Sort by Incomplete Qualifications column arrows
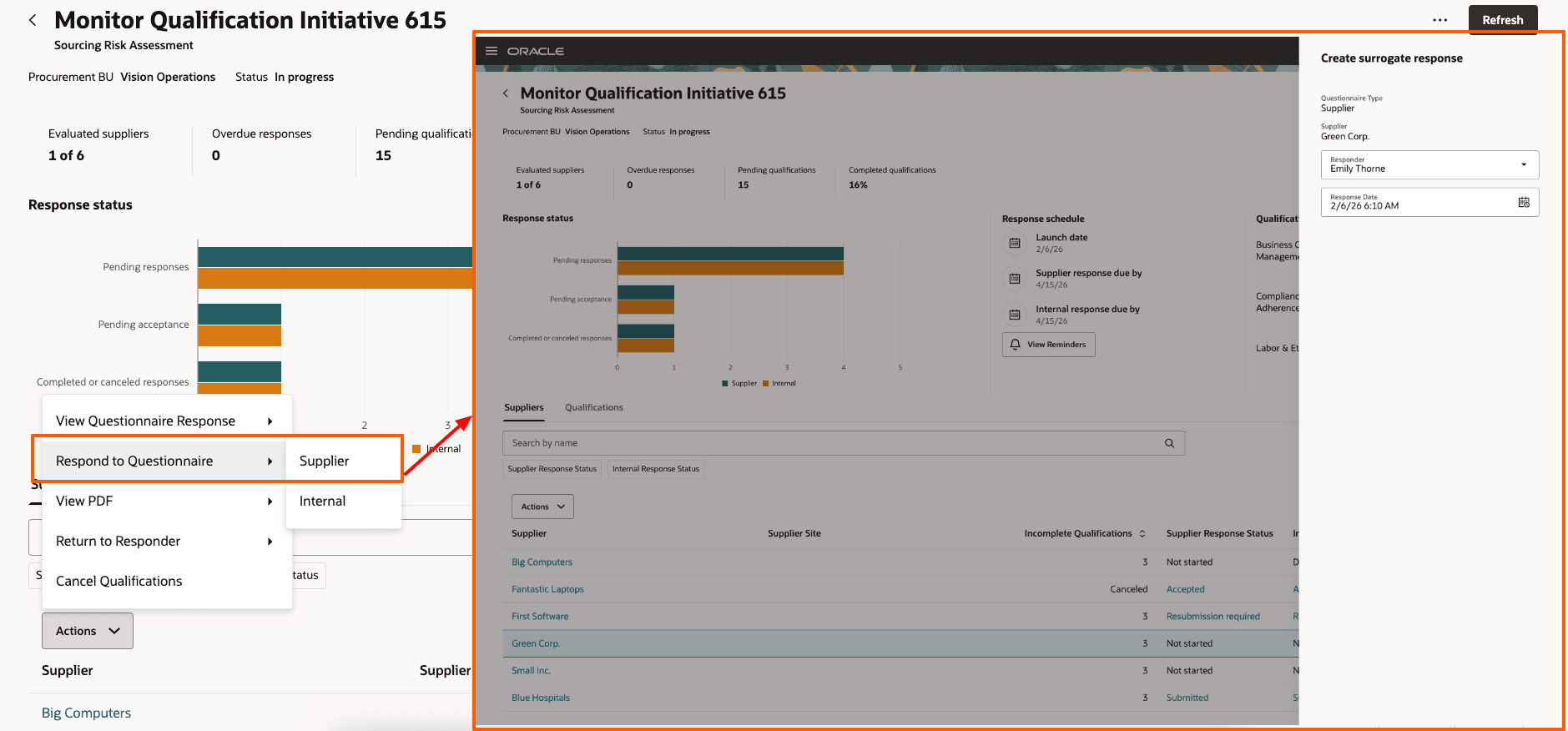 tap(1142, 533)
